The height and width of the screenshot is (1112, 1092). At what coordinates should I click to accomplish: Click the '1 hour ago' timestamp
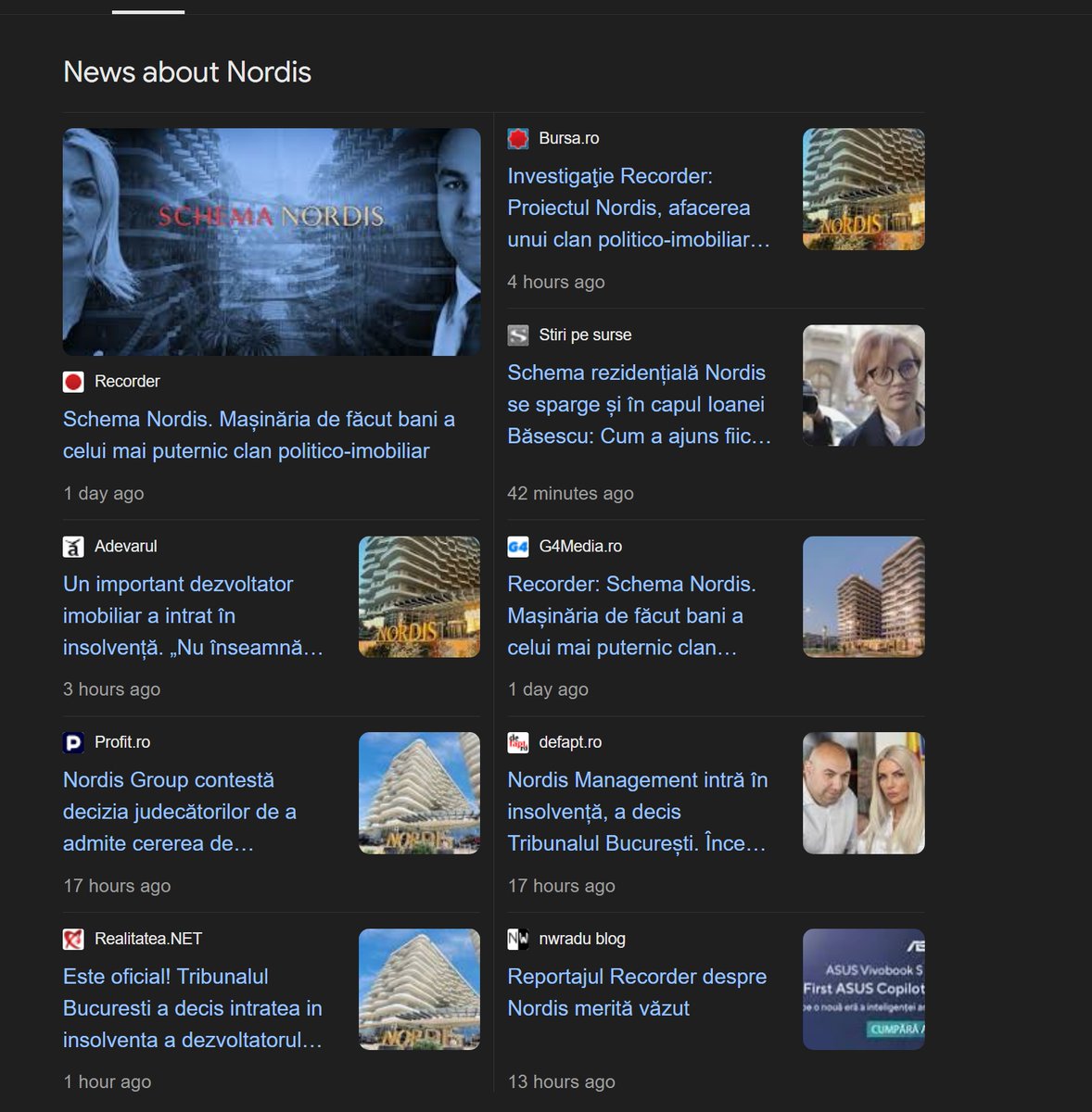pyautogui.click(x=107, y=1082)
